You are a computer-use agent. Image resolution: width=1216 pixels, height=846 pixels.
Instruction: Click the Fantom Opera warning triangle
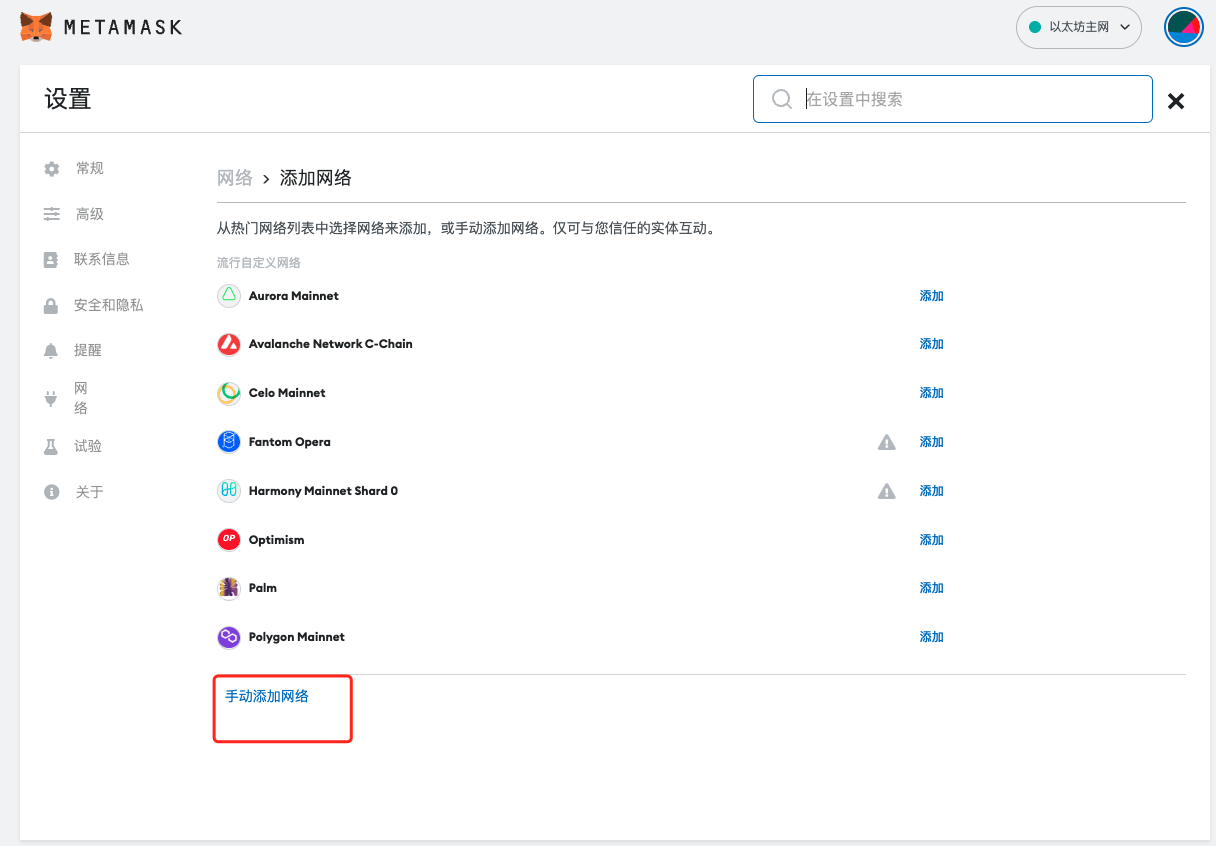tap(886, 442)
